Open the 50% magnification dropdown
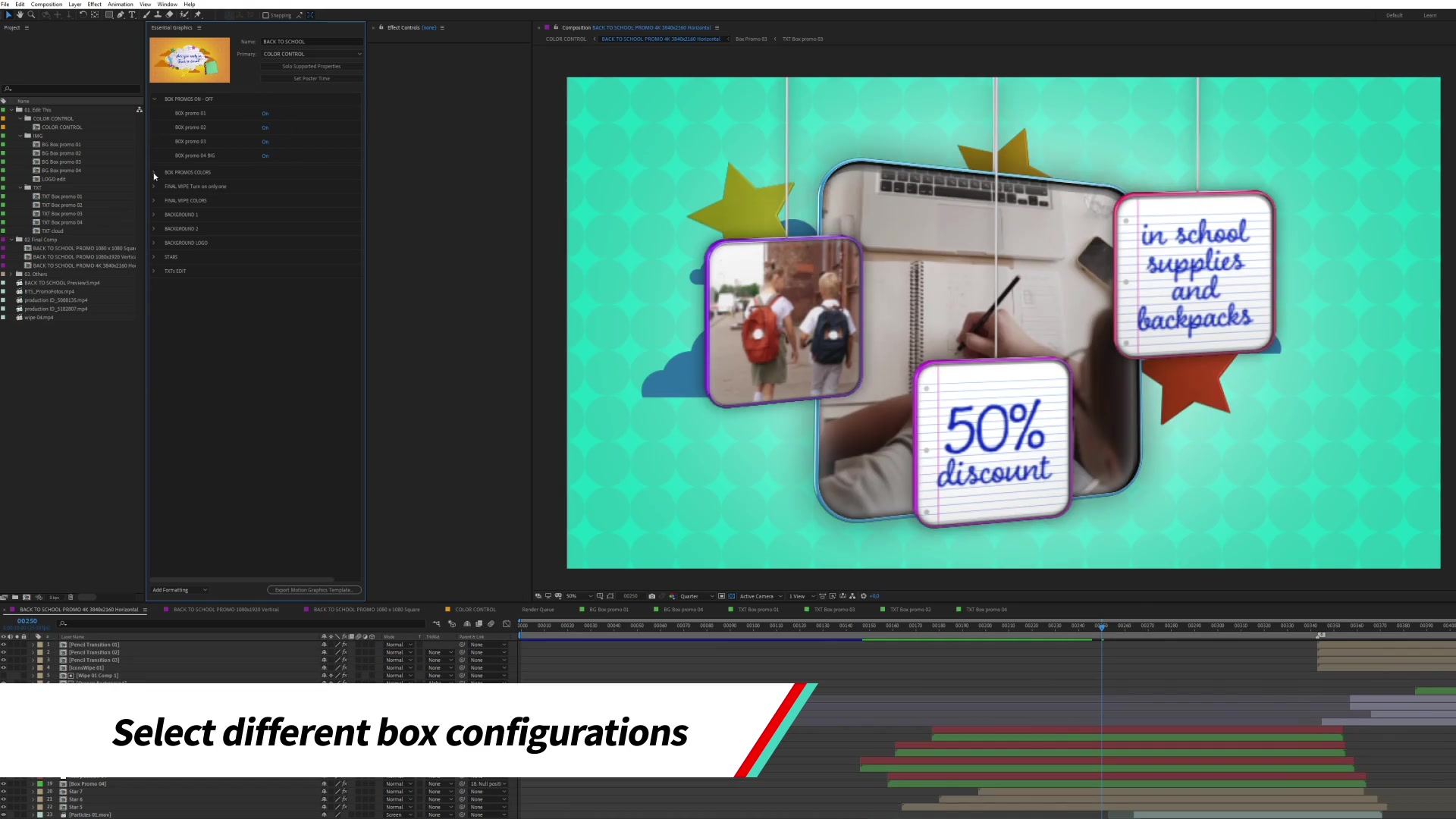1456x819 pixels. click(579, 596)
